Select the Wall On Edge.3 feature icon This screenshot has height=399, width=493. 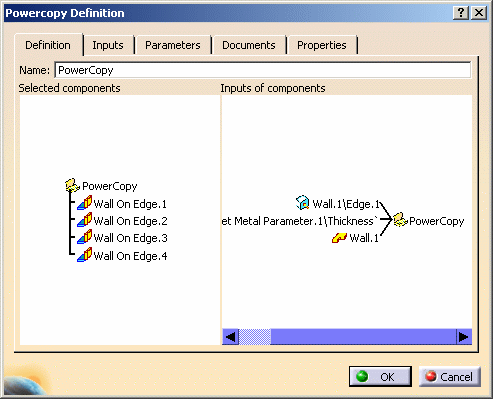(85, 237)
